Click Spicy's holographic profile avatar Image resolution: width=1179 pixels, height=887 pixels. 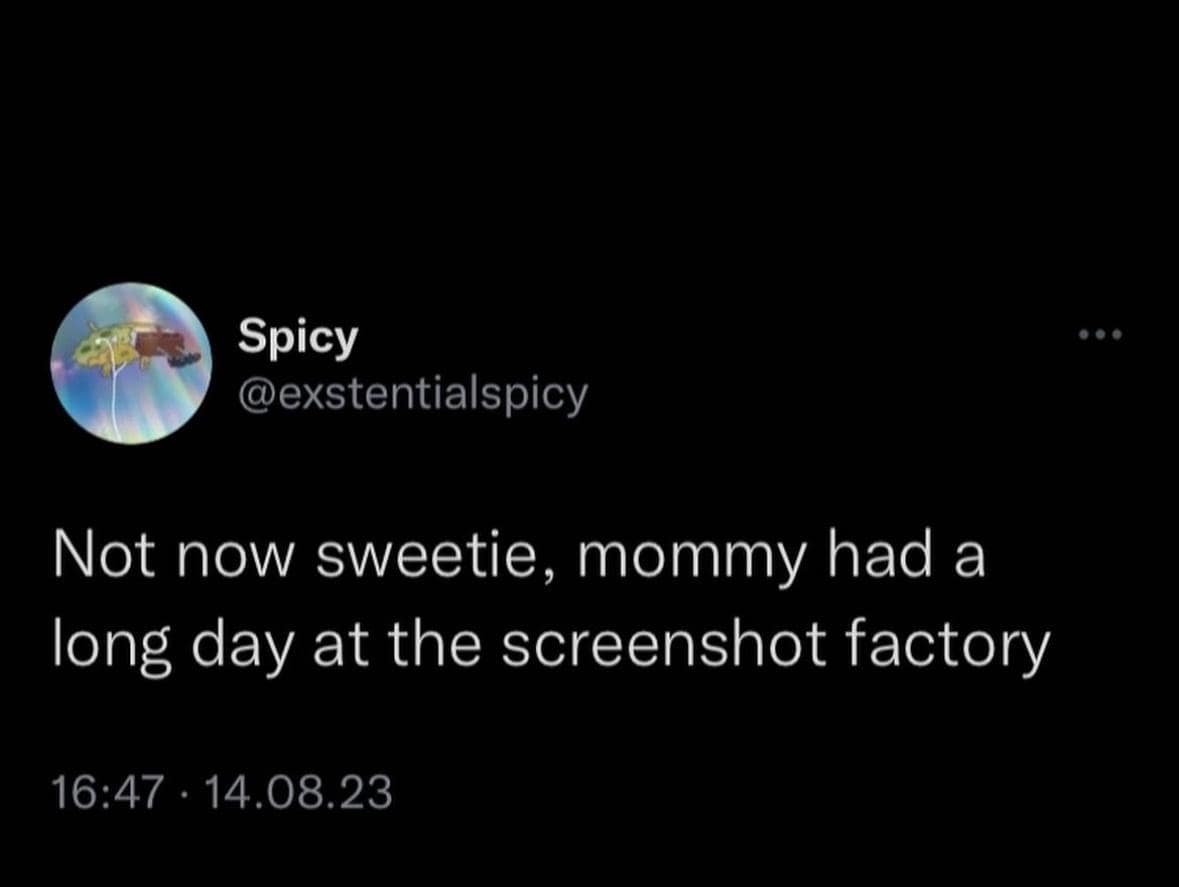tap(131, 363)
